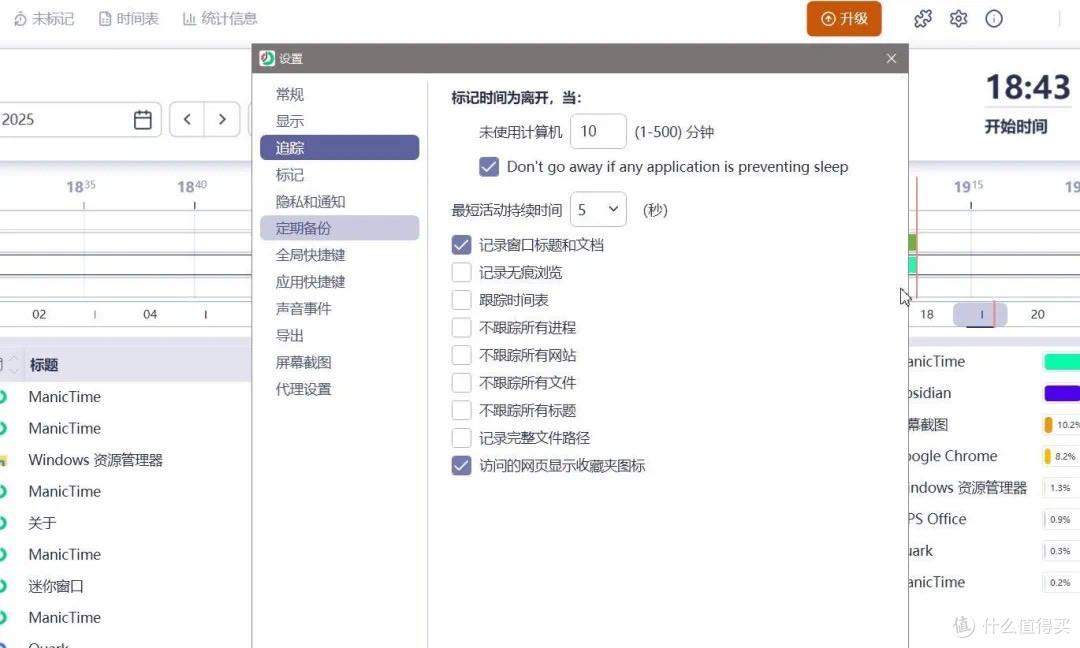Viewport: 1080px width, 648px height.
Task: Select 标记 settings category
Action: tap(340, 175)
